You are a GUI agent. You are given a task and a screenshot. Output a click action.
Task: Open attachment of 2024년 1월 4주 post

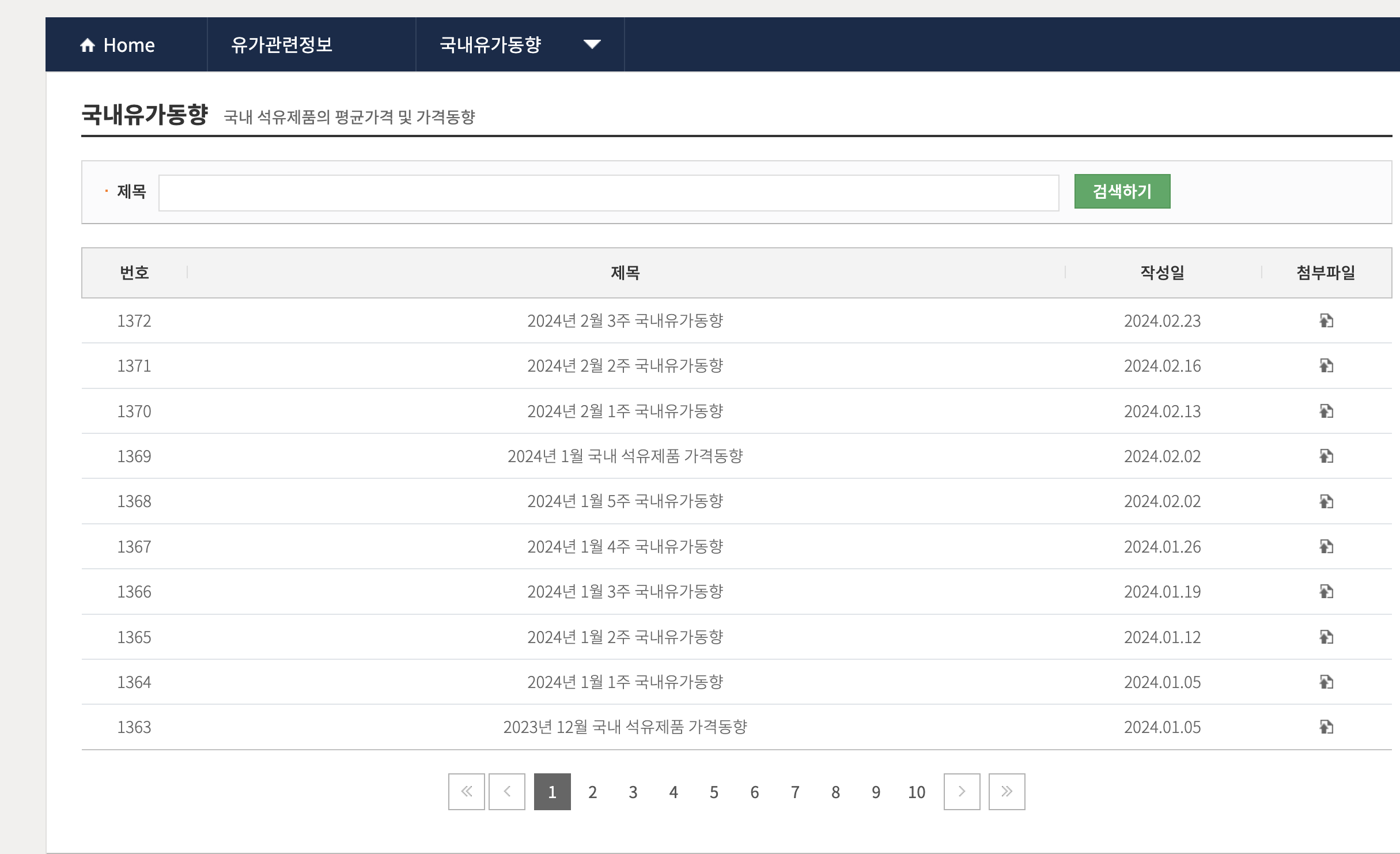tap(1326, 546)
